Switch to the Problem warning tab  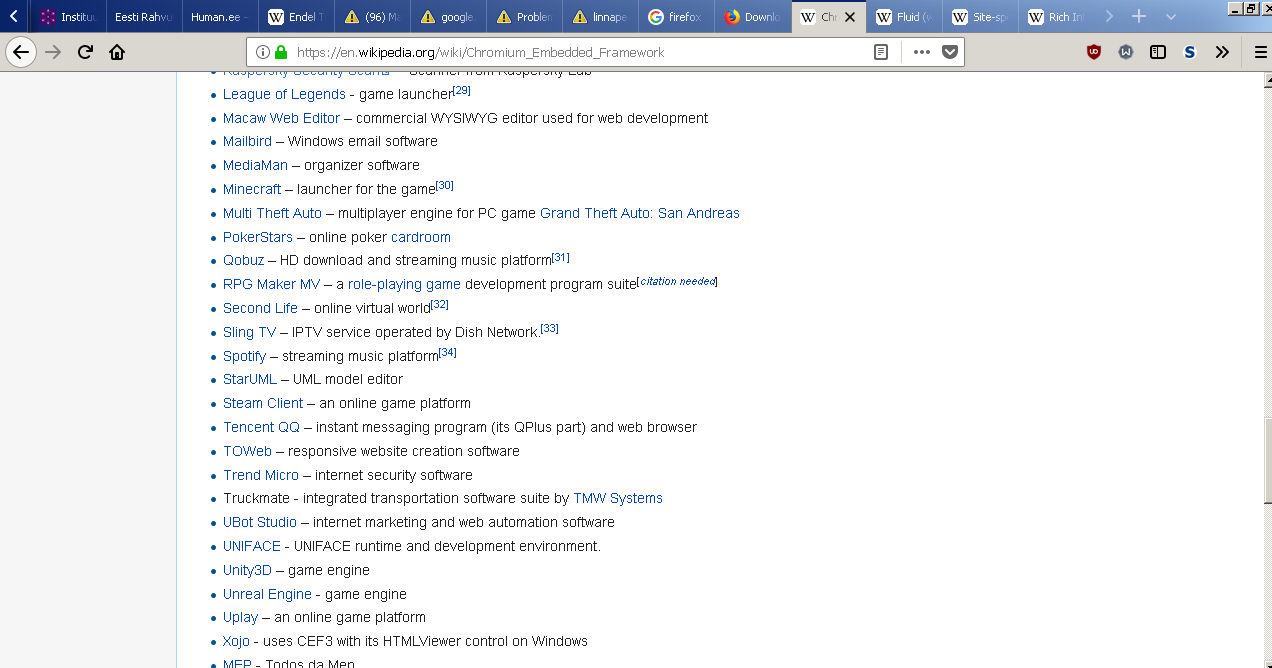click(x=524, y=17)
